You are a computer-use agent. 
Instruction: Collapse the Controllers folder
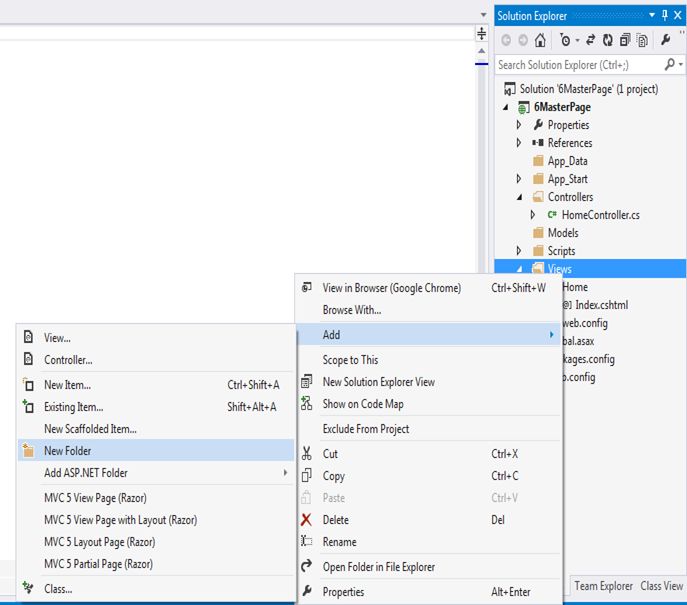(x=520, y=197)
